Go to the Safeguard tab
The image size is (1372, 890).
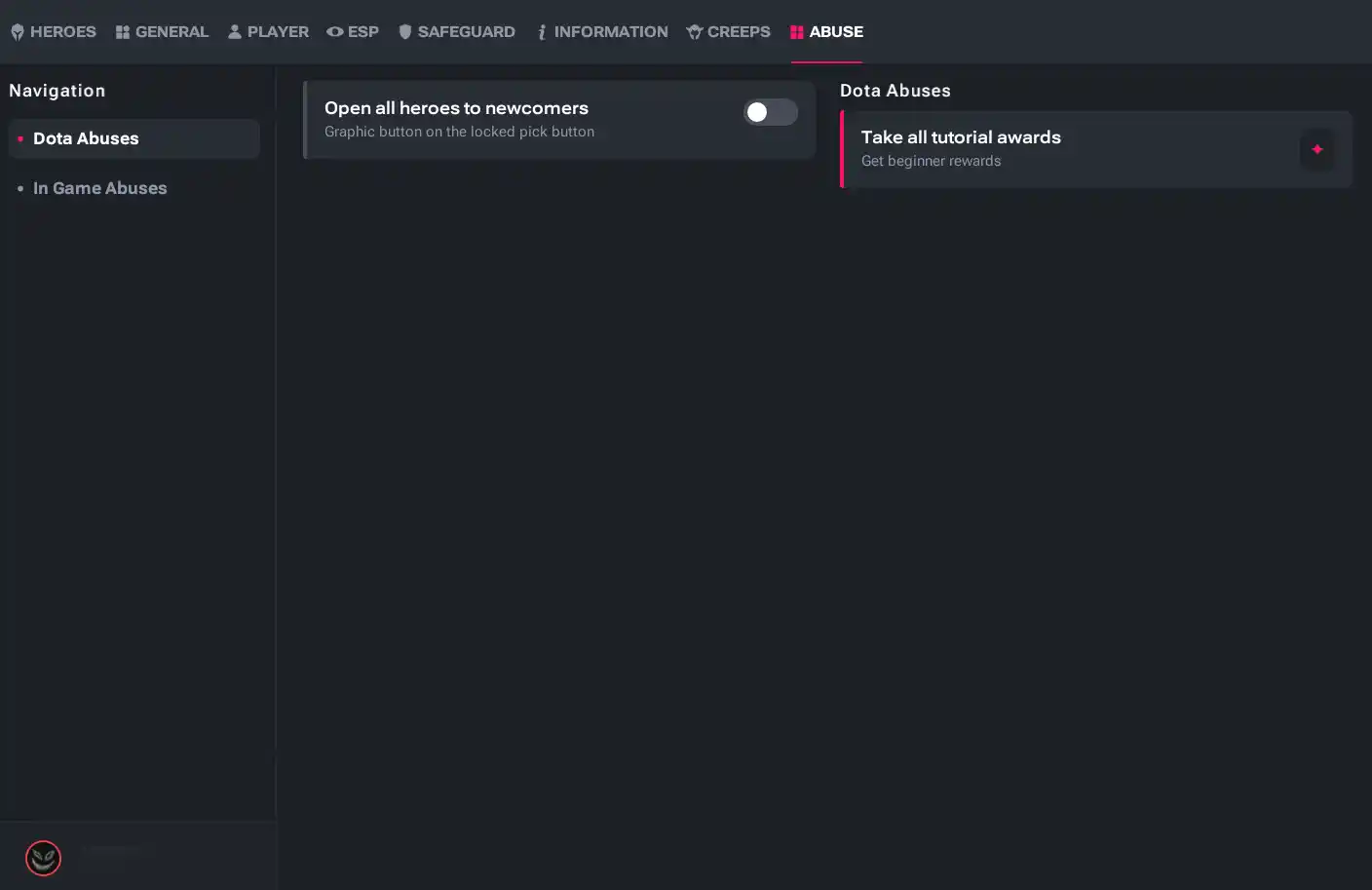(x=457, y=31)
